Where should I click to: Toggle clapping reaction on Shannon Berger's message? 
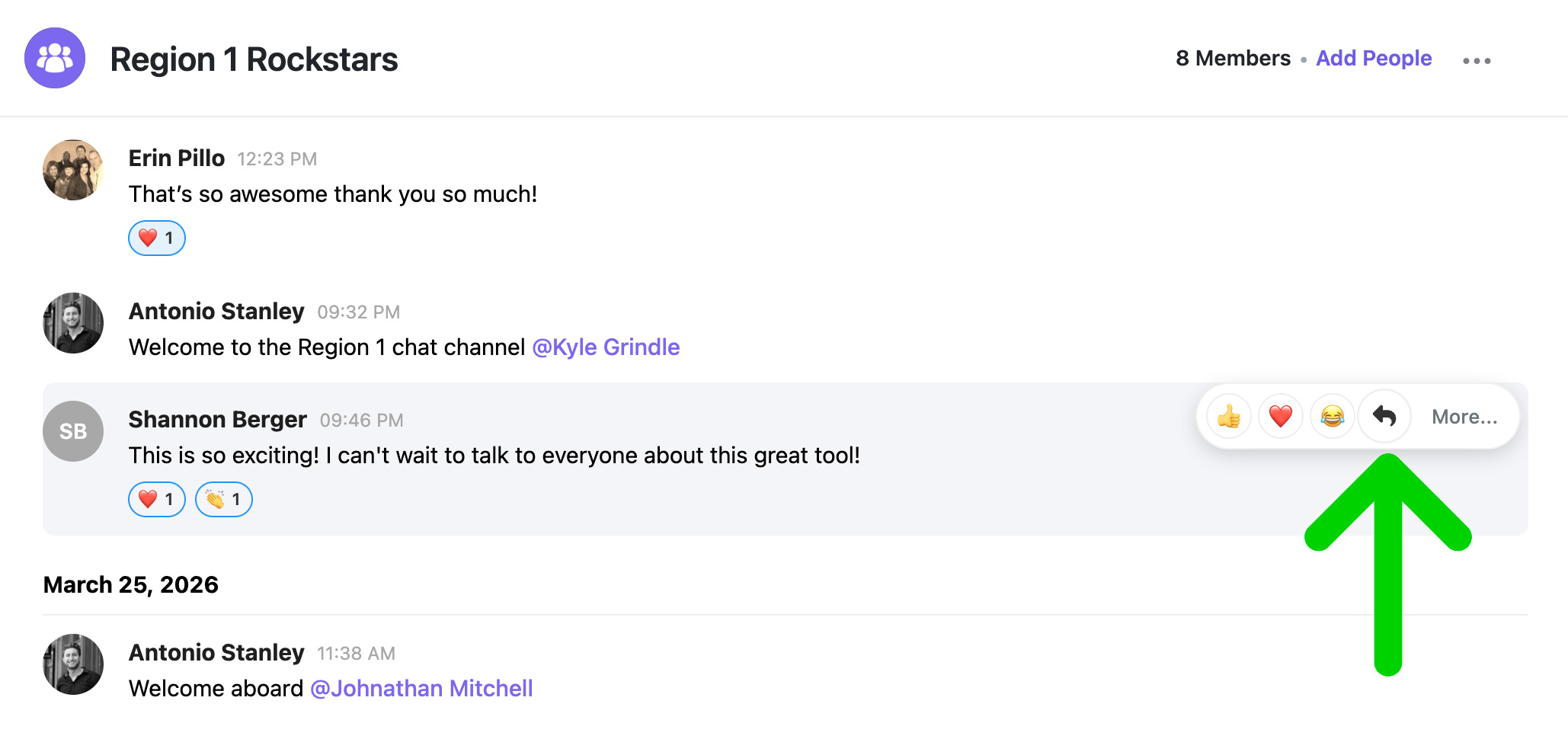(x=224, y=499)
